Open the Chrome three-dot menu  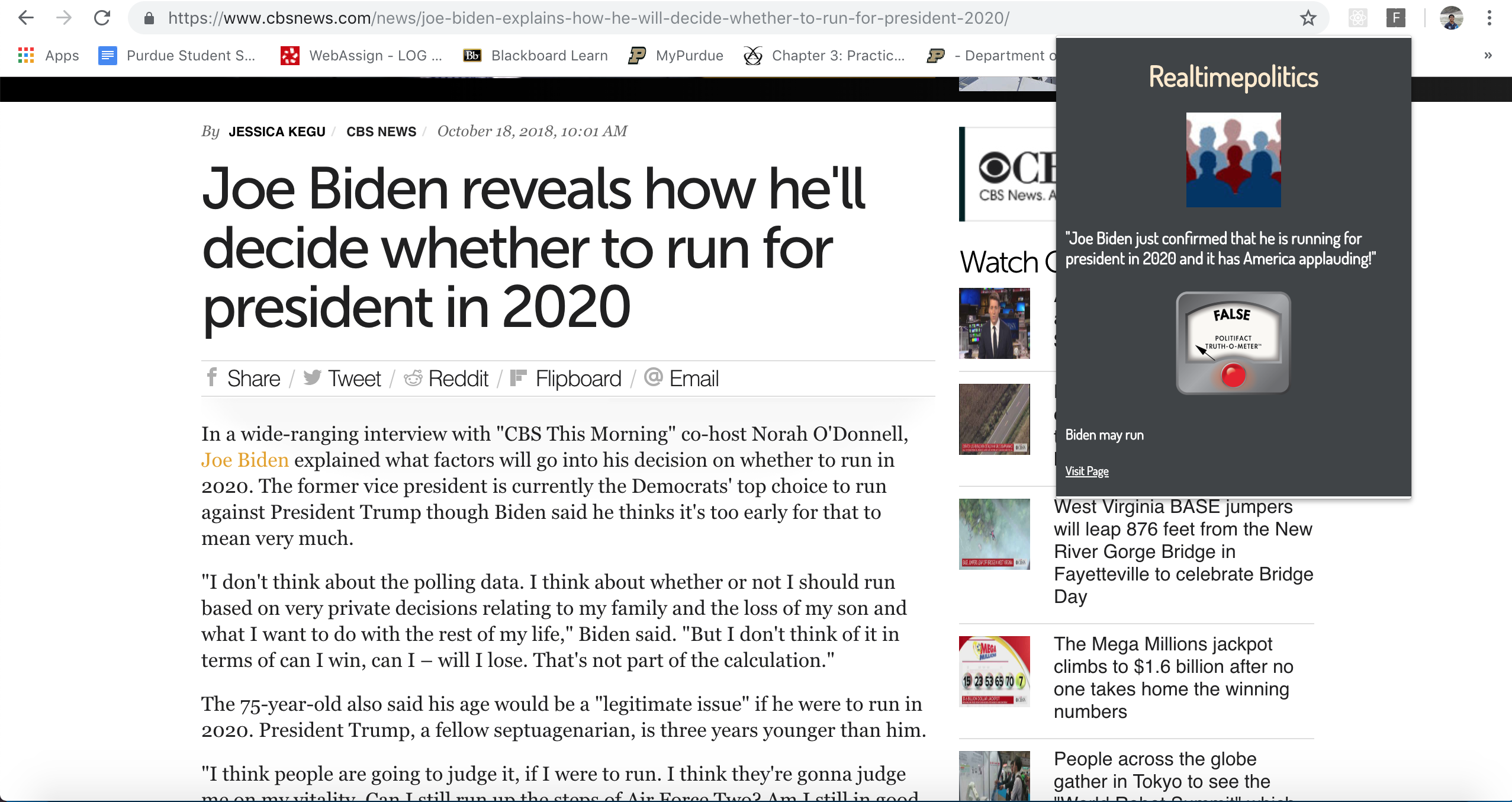(x=1489, y=18)
